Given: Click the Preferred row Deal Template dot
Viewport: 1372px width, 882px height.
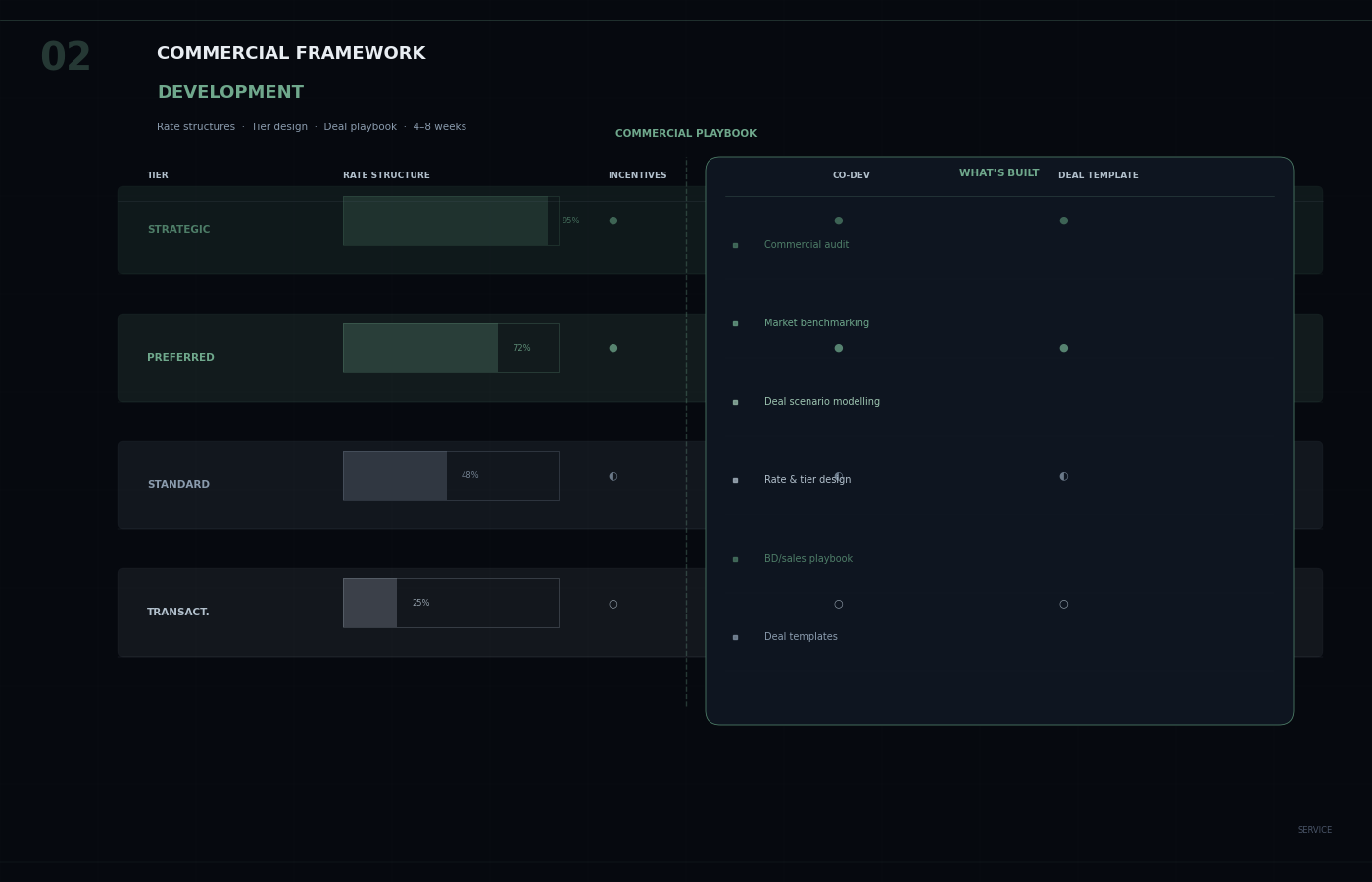Looking at the screenshot, I should coord(1064,348).
